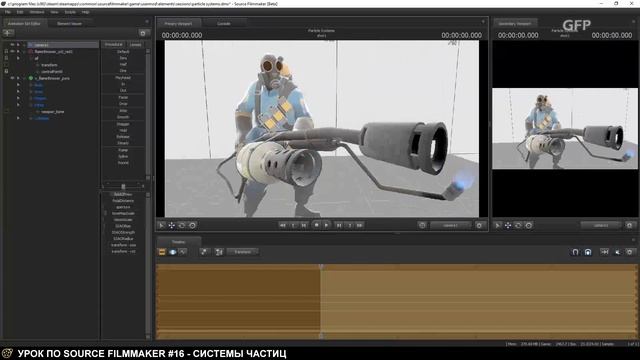Apply the Default procedural preset
Viewport: 640px width, 360px height.
click(x=123, y=52)
